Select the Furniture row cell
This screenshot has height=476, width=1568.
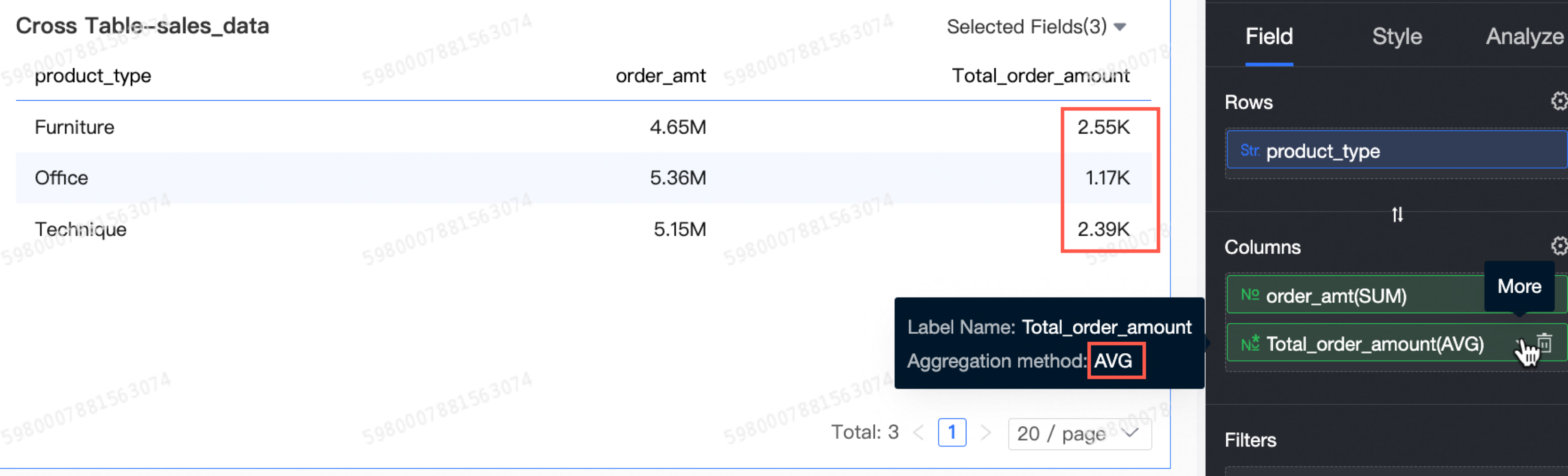coord(74,127)
